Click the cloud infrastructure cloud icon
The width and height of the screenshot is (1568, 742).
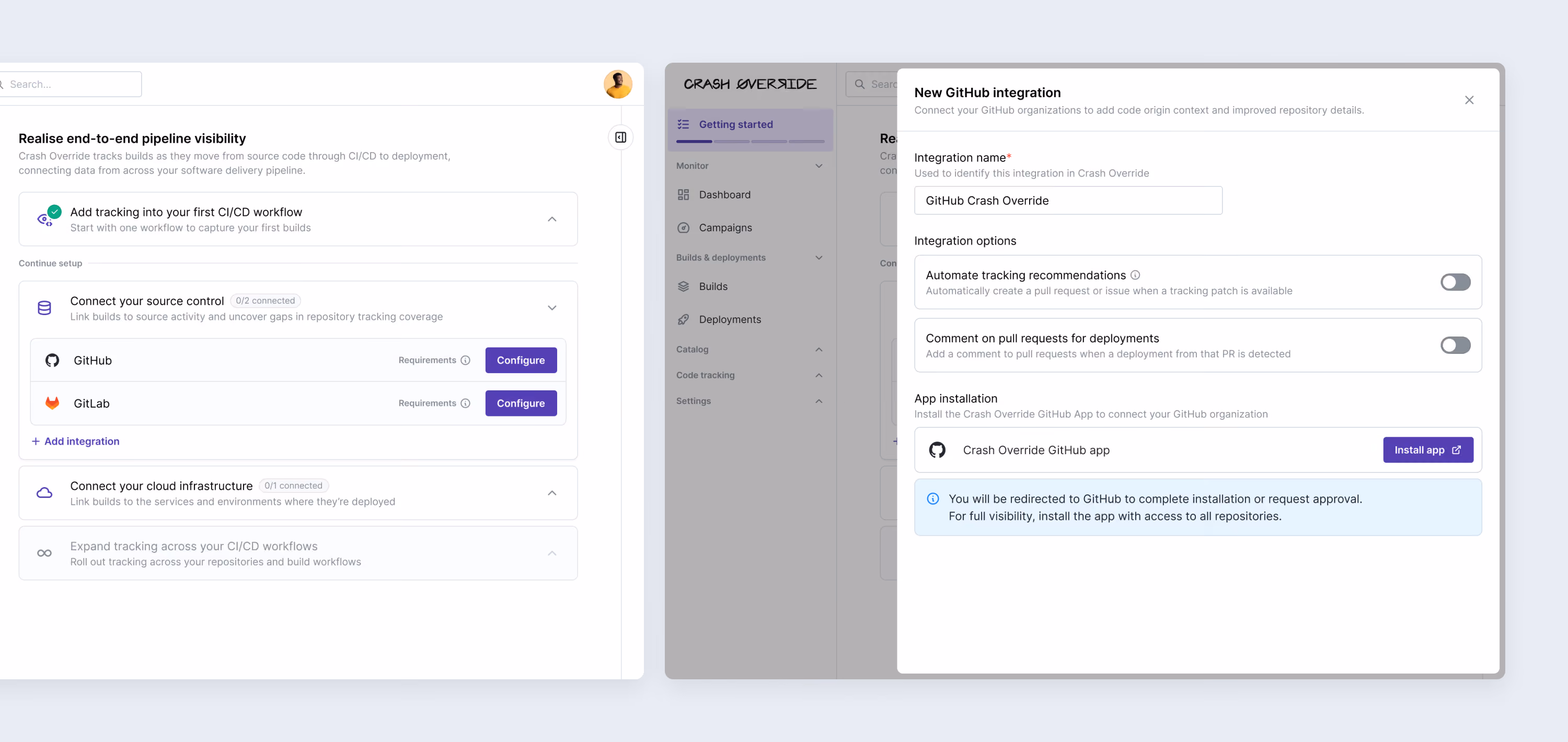44,492
